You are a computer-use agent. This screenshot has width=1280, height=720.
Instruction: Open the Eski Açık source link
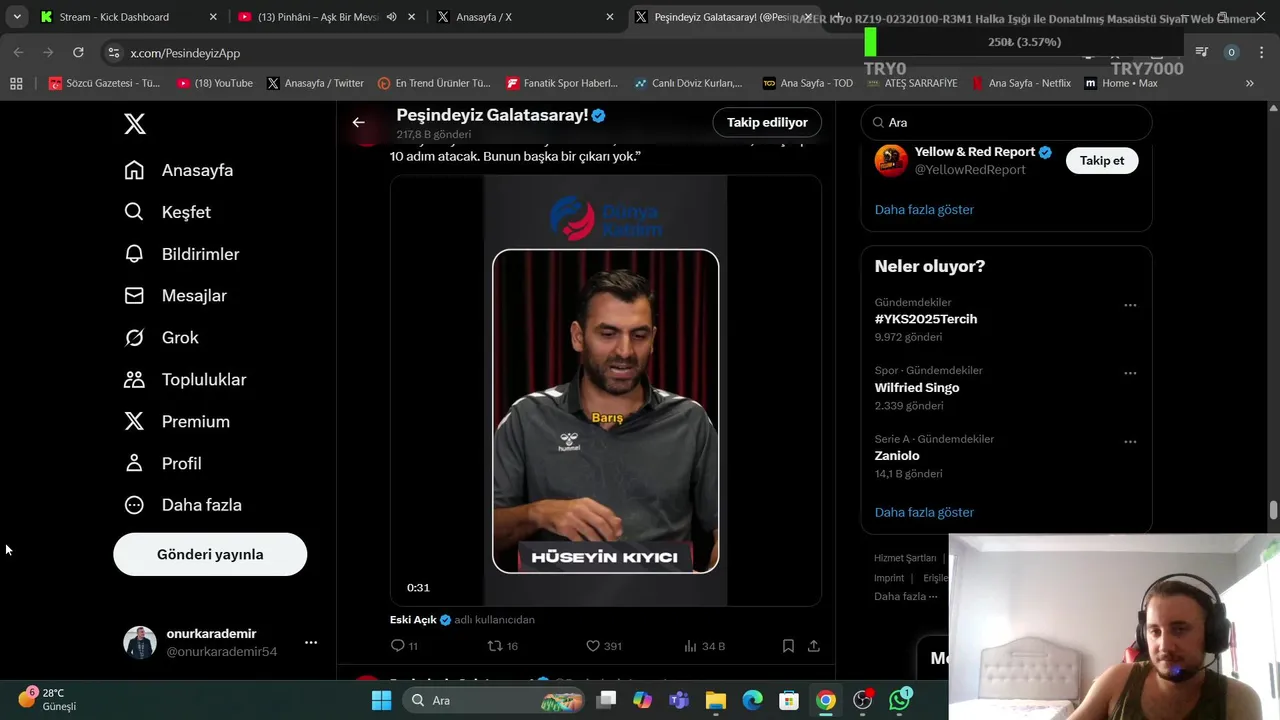(413, 620)
